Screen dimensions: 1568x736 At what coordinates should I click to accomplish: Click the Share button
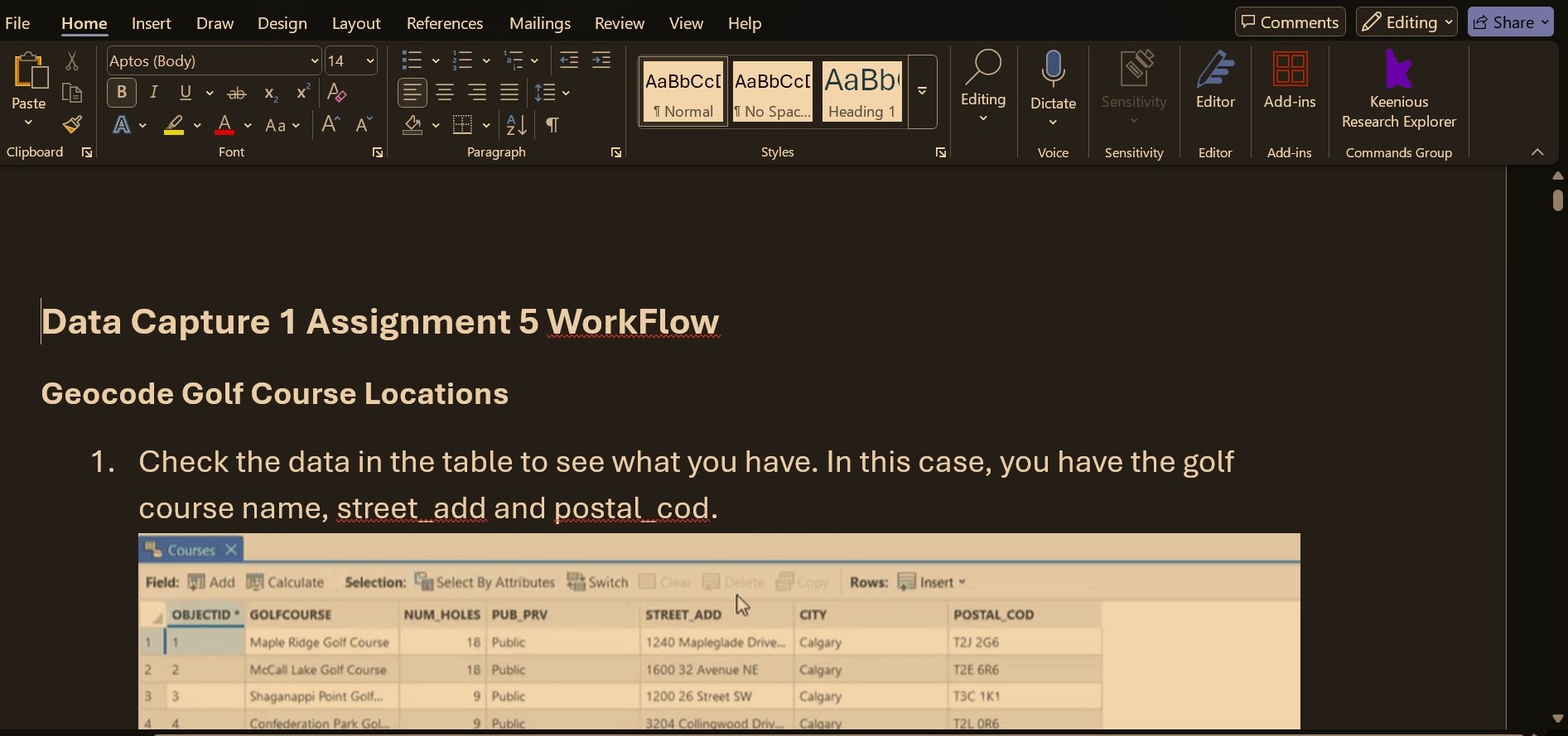pos(1511,22)
